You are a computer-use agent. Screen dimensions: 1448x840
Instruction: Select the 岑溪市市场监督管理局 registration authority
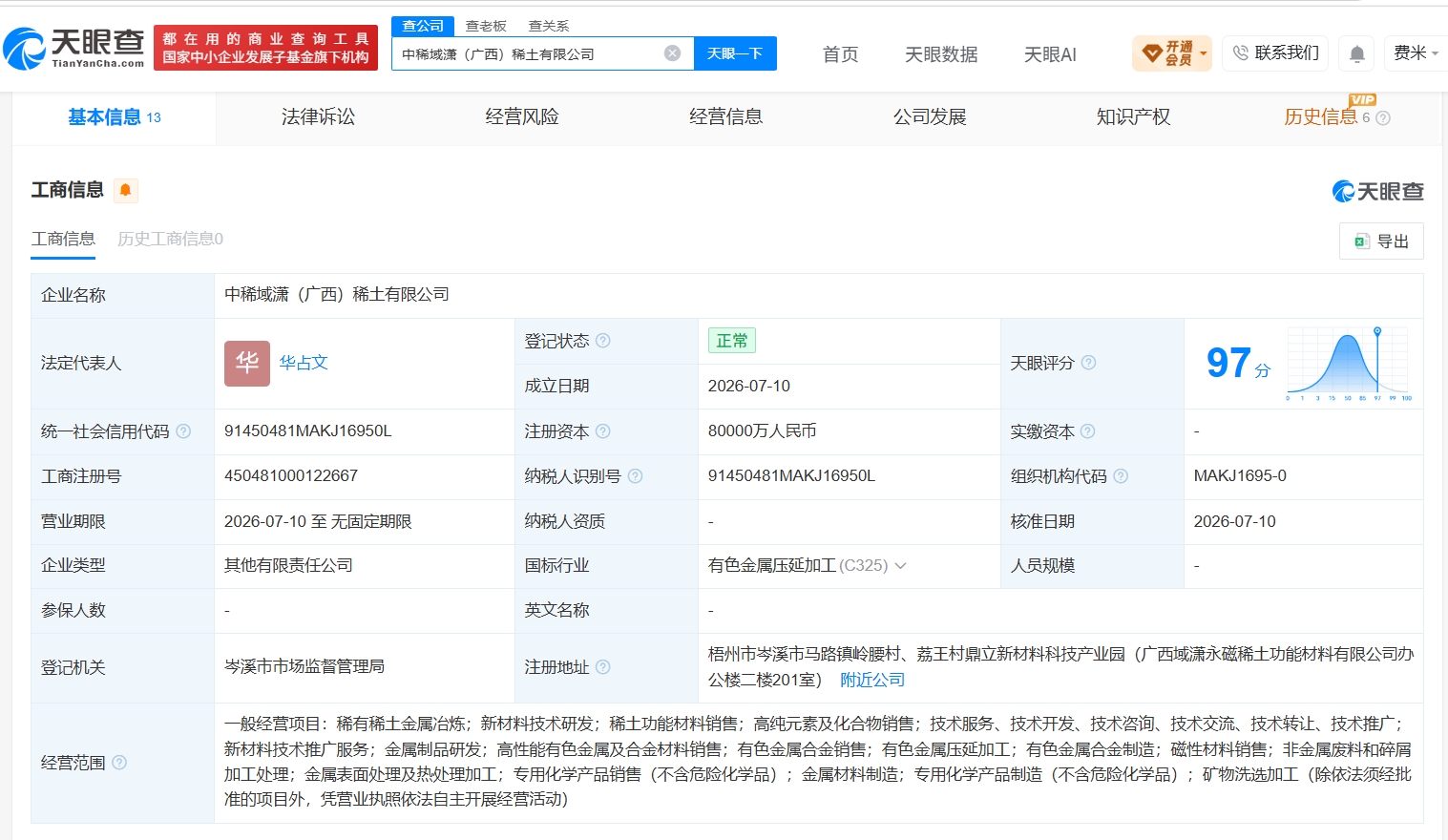[x=304, y=666]
